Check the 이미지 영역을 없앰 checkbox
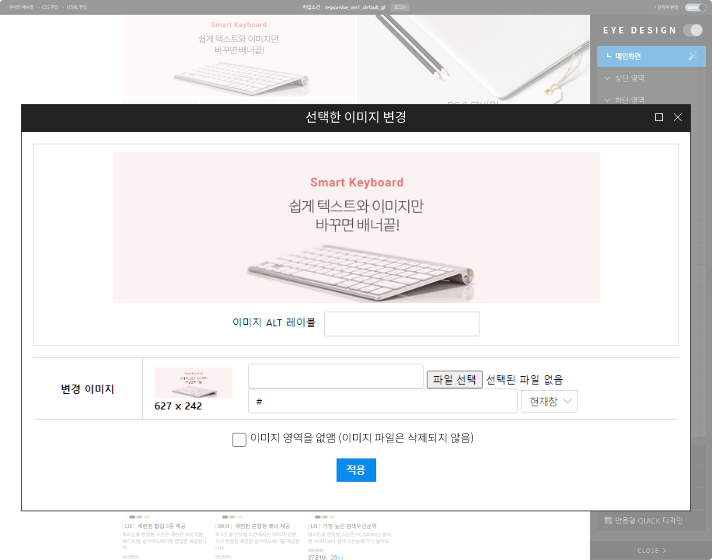This screenshot has height=560, width=712. (239, 439)
